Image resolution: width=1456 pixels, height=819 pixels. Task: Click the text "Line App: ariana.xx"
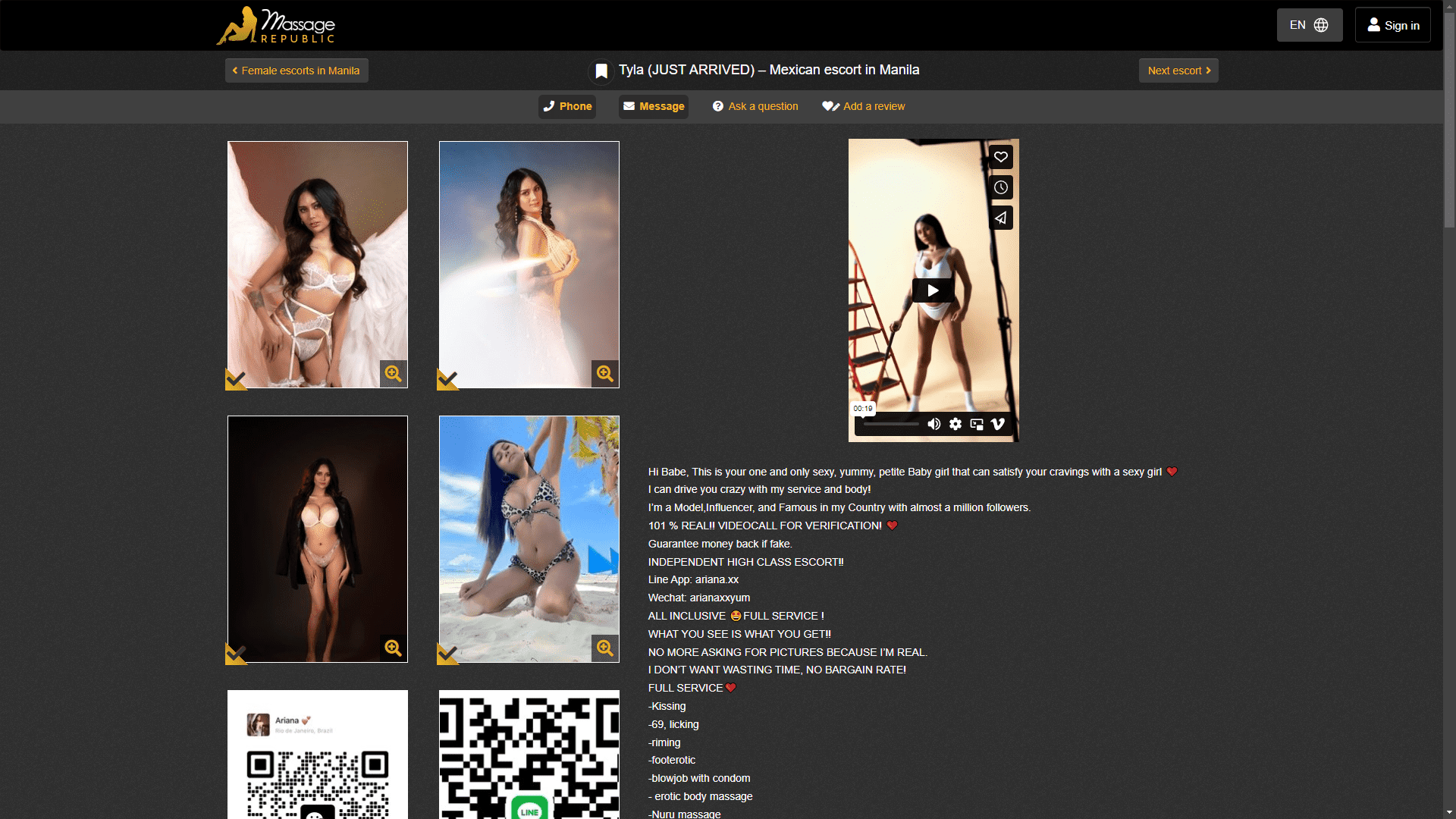pyautogui.click(x=693, y=579)
